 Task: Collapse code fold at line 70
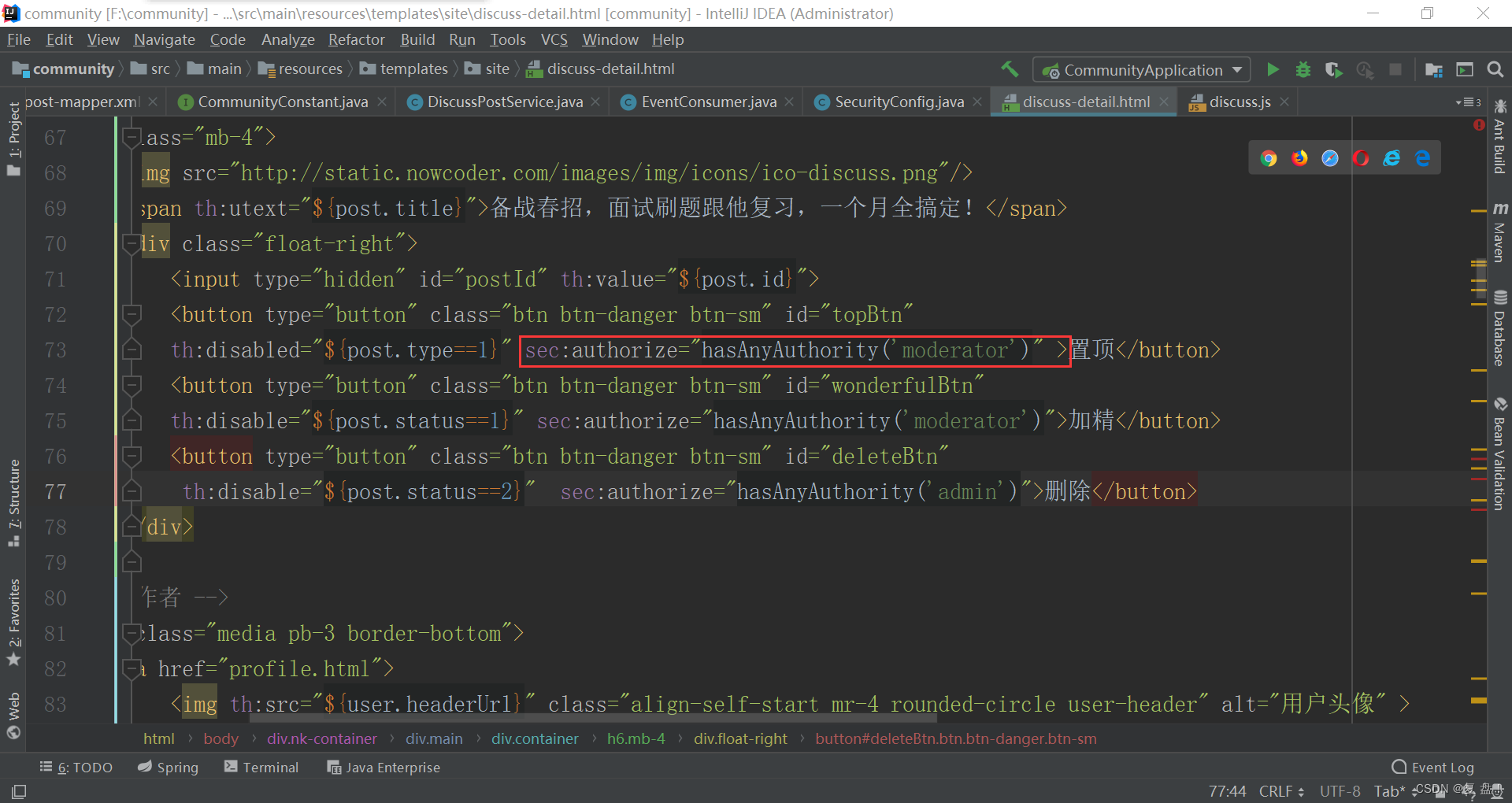click(132, 244)
